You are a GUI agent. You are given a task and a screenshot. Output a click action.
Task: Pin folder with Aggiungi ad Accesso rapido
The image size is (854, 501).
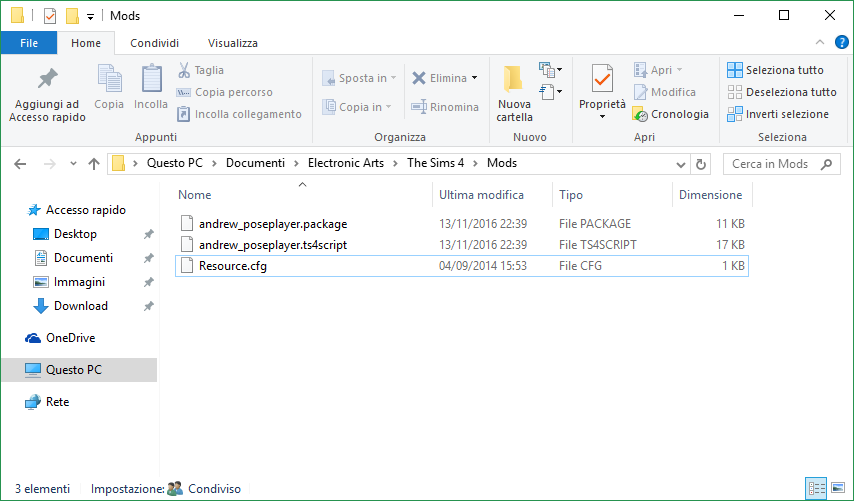point(47,94)
